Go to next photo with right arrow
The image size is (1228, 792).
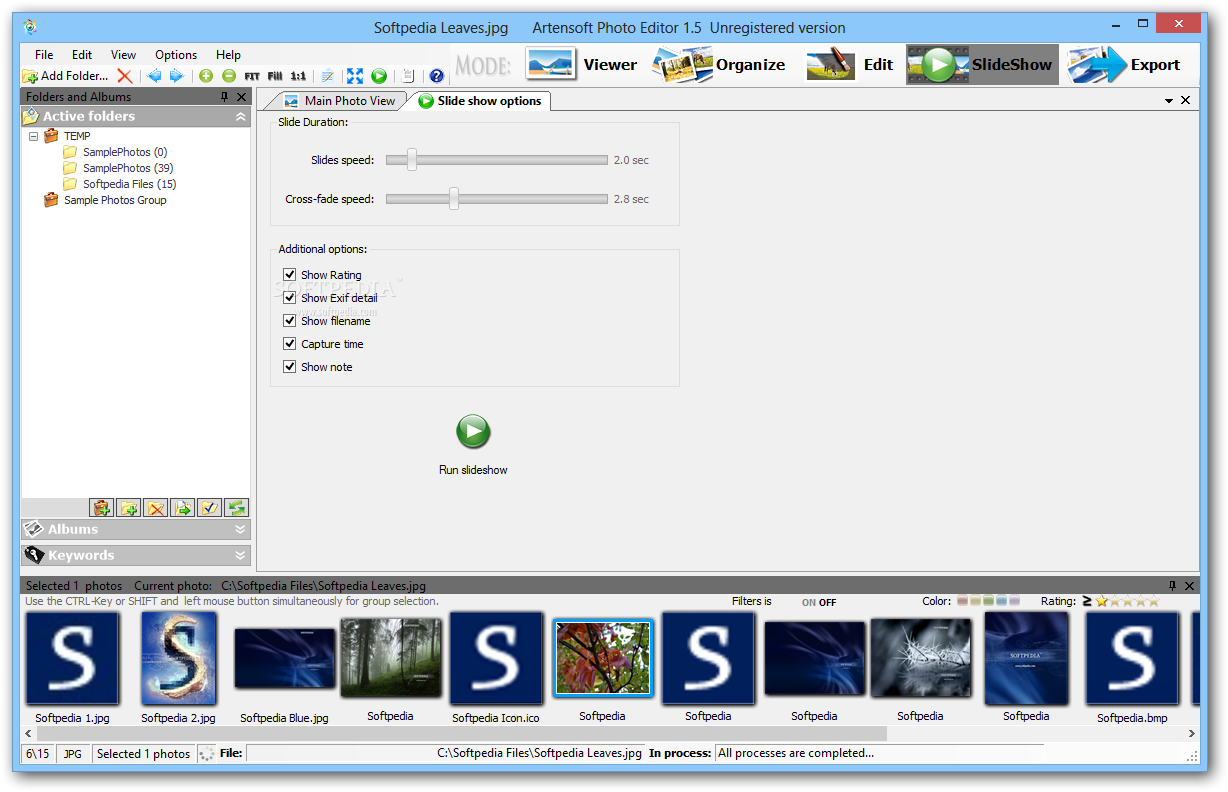(x=176, y=76)
